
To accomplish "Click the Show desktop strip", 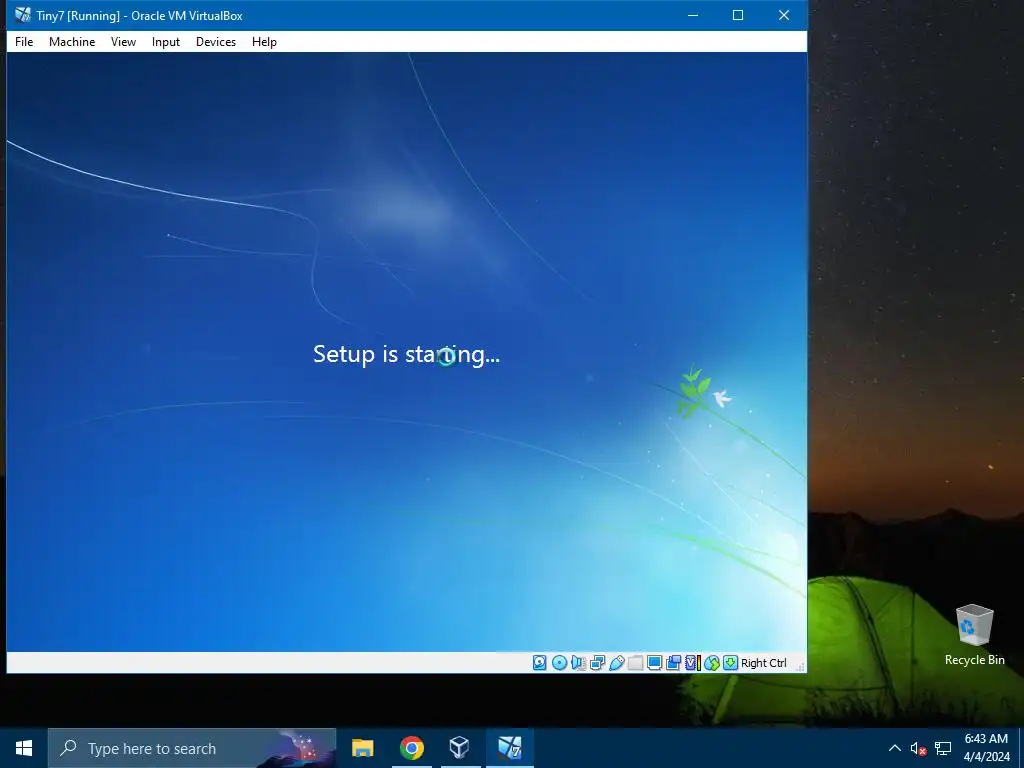I will click(1021, 748).
